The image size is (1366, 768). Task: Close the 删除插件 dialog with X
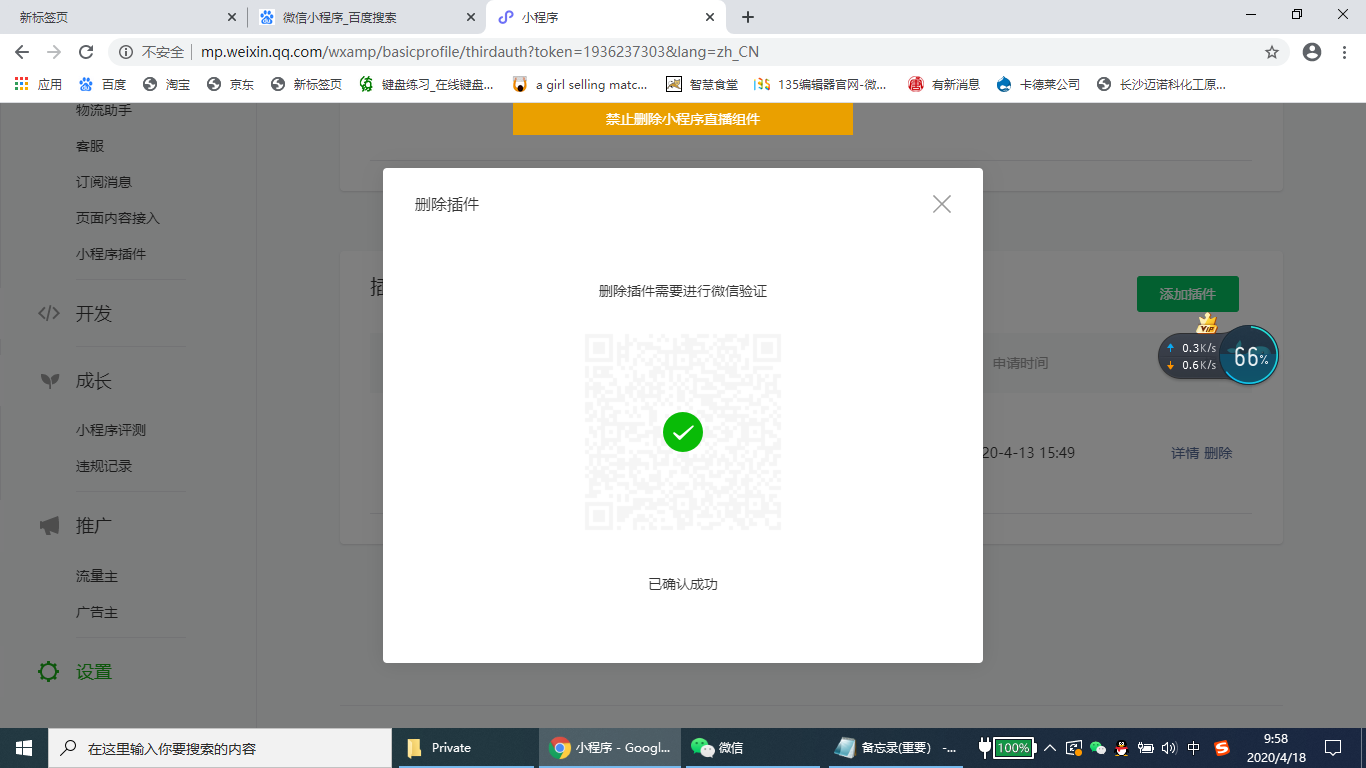[941, 204]
